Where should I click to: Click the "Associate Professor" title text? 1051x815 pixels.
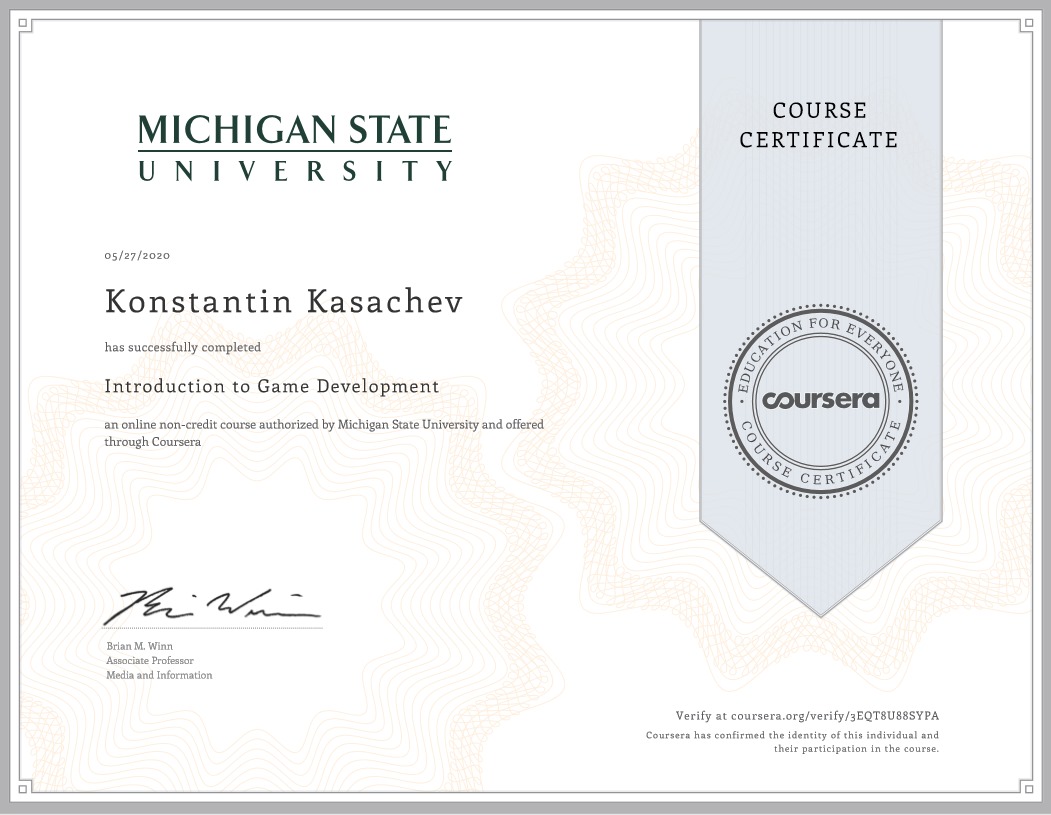[x=150, y=661]
